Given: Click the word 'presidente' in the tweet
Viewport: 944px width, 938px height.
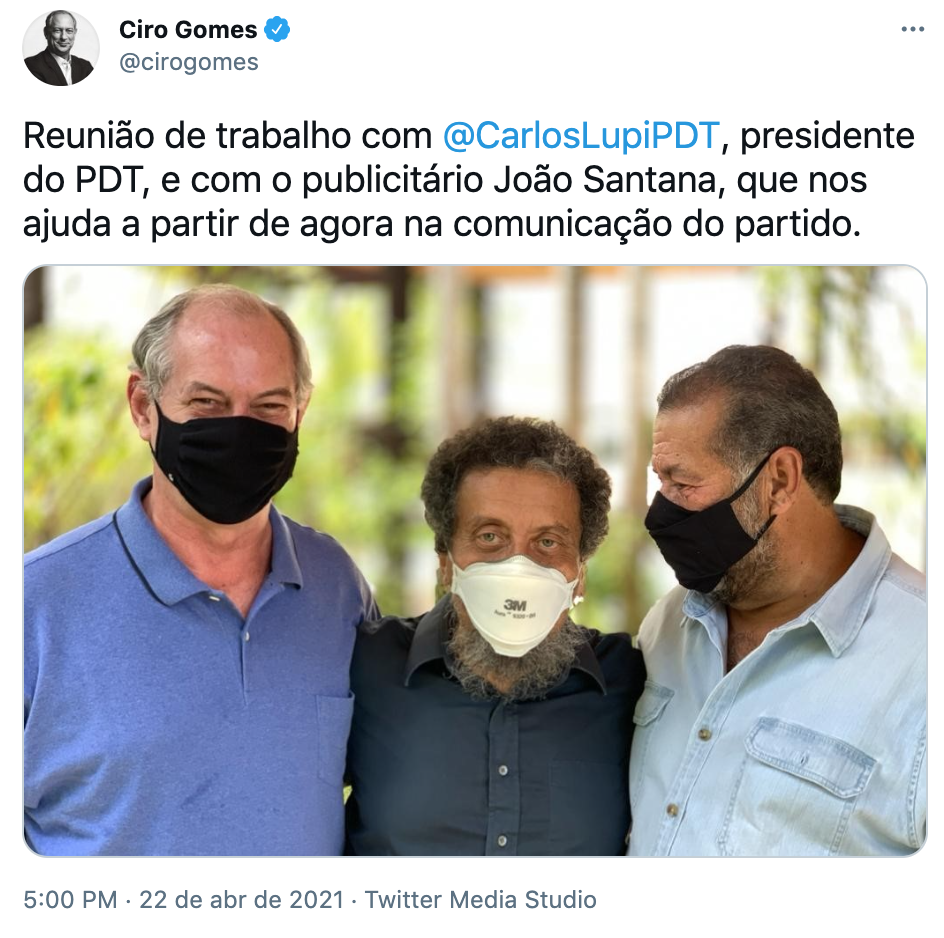Looking at the screenshot, I should pos(827,135).
